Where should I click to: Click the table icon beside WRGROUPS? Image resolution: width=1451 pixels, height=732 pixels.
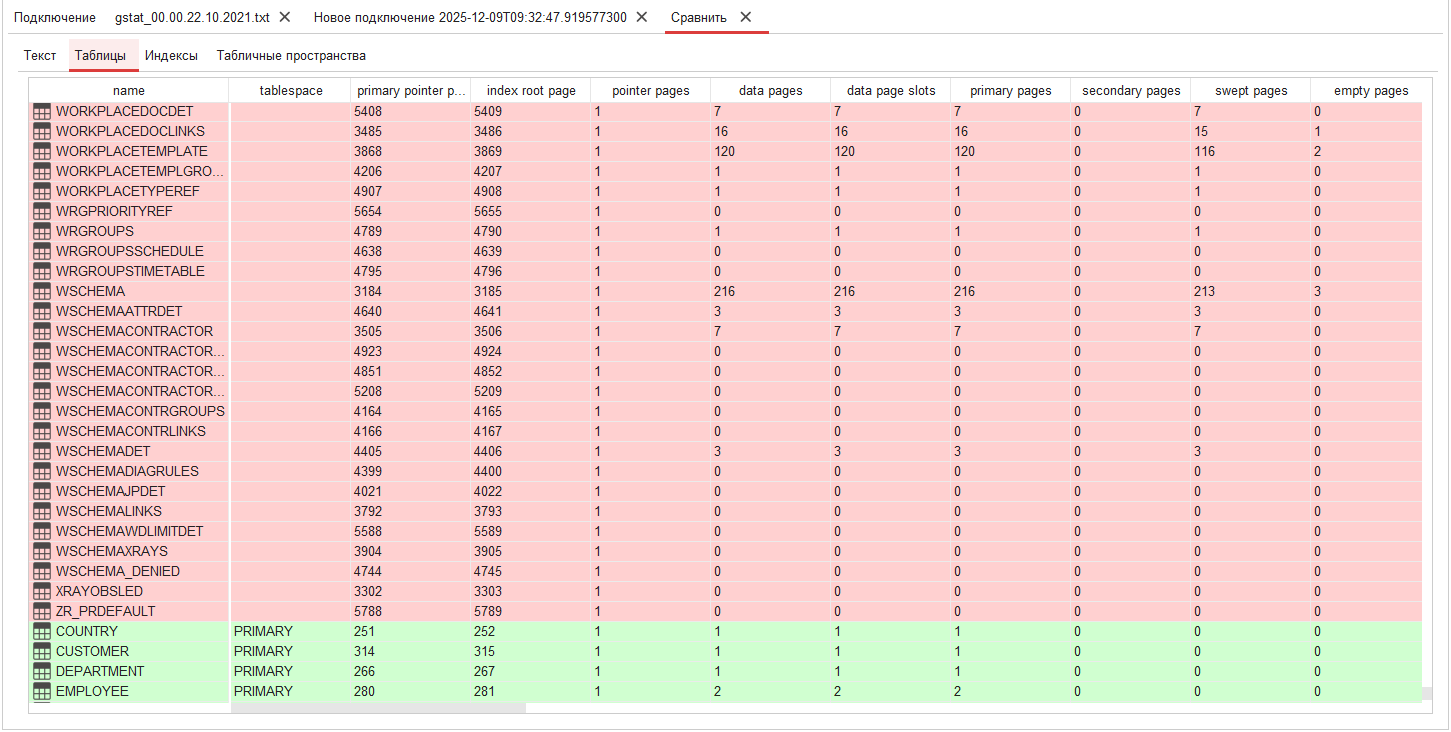click(41, 231)
